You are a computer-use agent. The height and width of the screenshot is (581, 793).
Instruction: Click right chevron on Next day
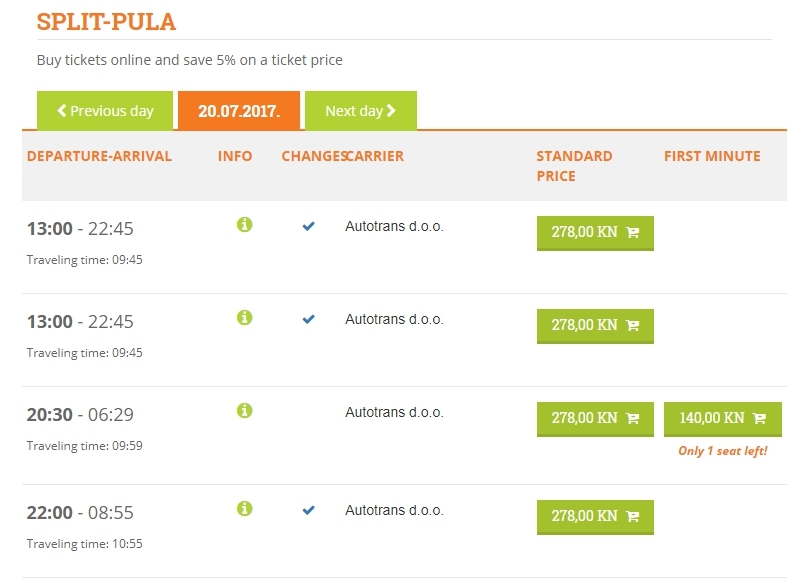click(391, 110)
